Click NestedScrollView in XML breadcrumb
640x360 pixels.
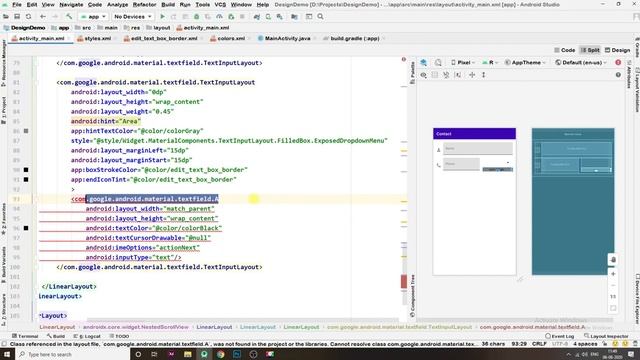tap(136, 327)
